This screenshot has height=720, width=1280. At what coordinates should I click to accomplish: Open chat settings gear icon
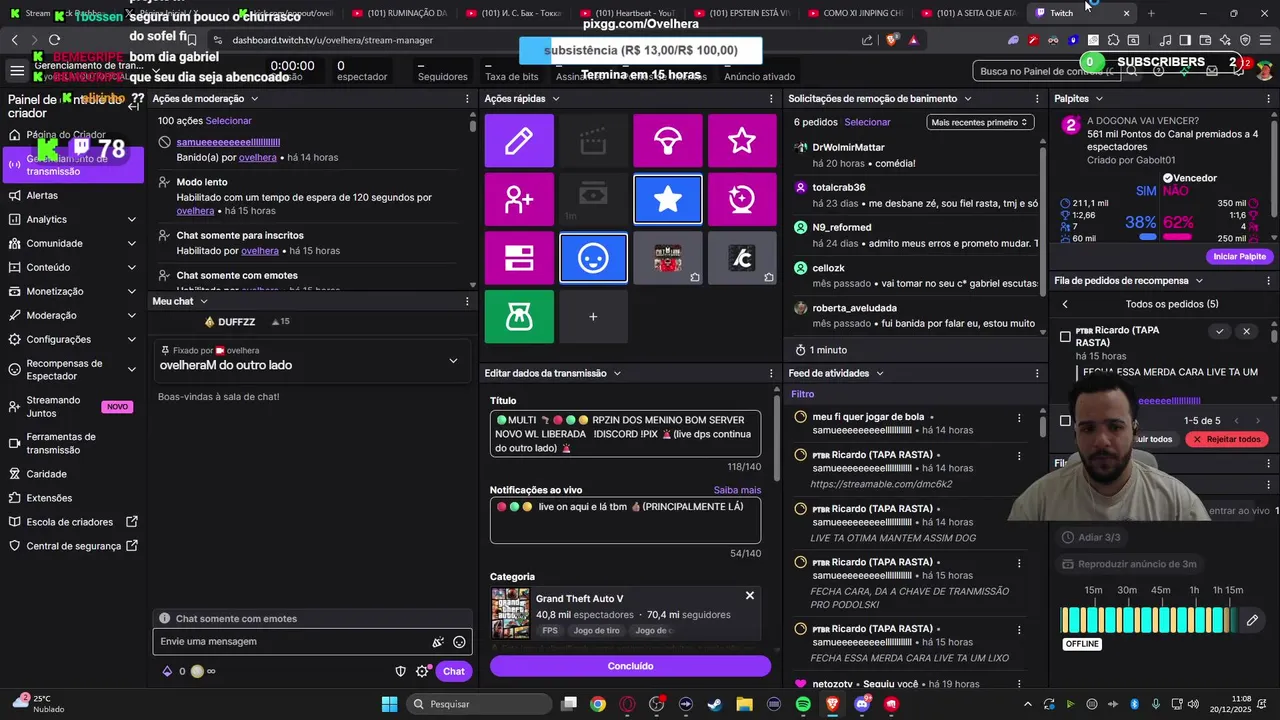tap(422, 671)
